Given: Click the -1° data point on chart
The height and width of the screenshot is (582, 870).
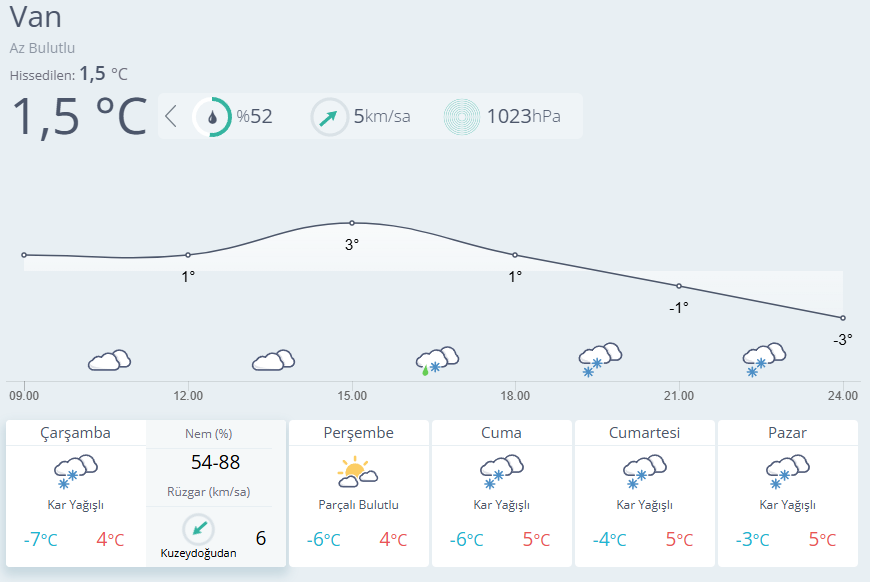Looking at the screenshot, I should [x=679, y=286].
